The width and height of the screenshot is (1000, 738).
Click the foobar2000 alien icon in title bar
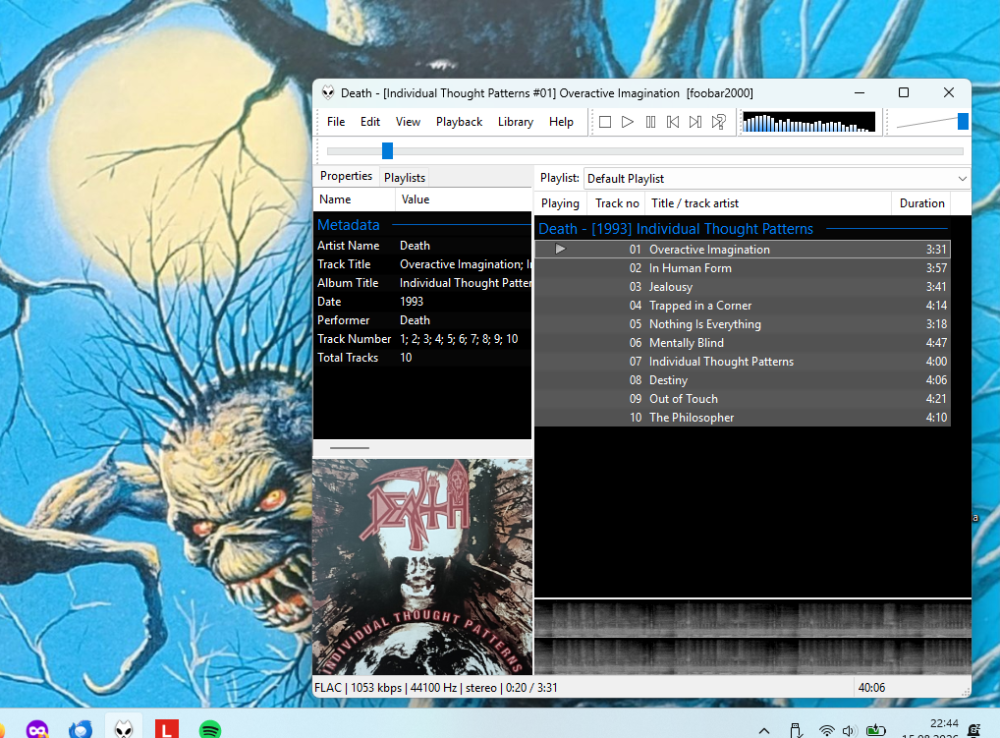[328, 93]
